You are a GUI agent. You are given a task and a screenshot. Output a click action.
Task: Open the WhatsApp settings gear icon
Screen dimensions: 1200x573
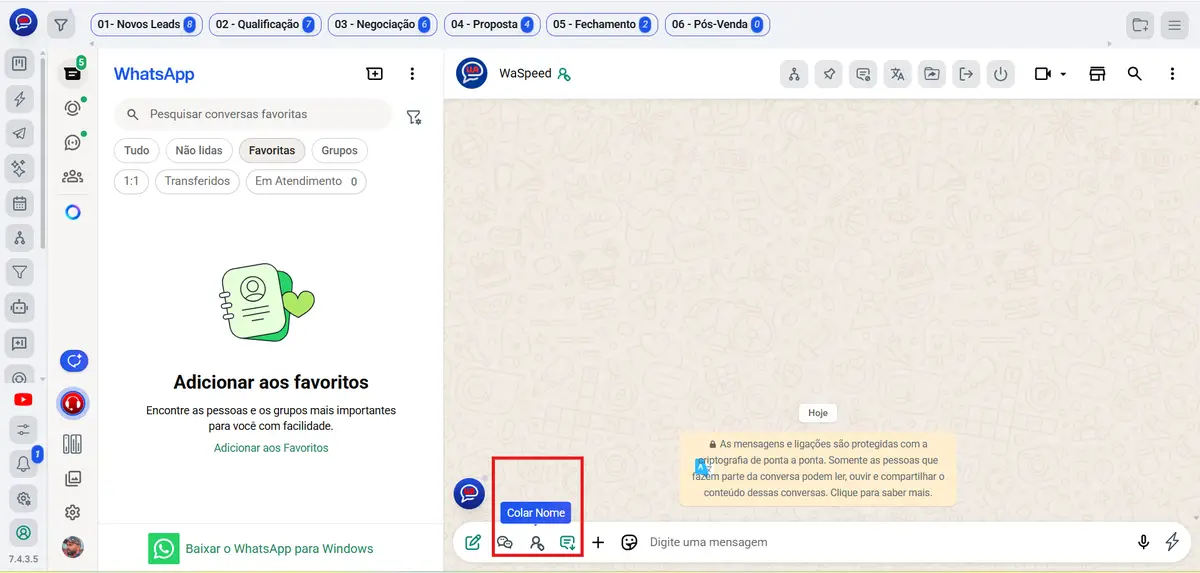coord(72,513)
